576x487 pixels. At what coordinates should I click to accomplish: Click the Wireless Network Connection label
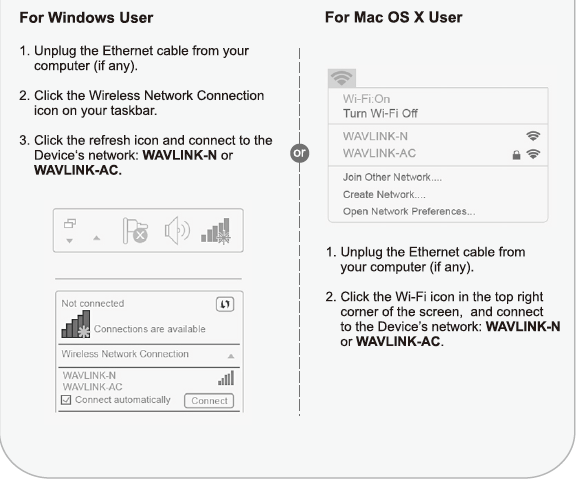125,354
